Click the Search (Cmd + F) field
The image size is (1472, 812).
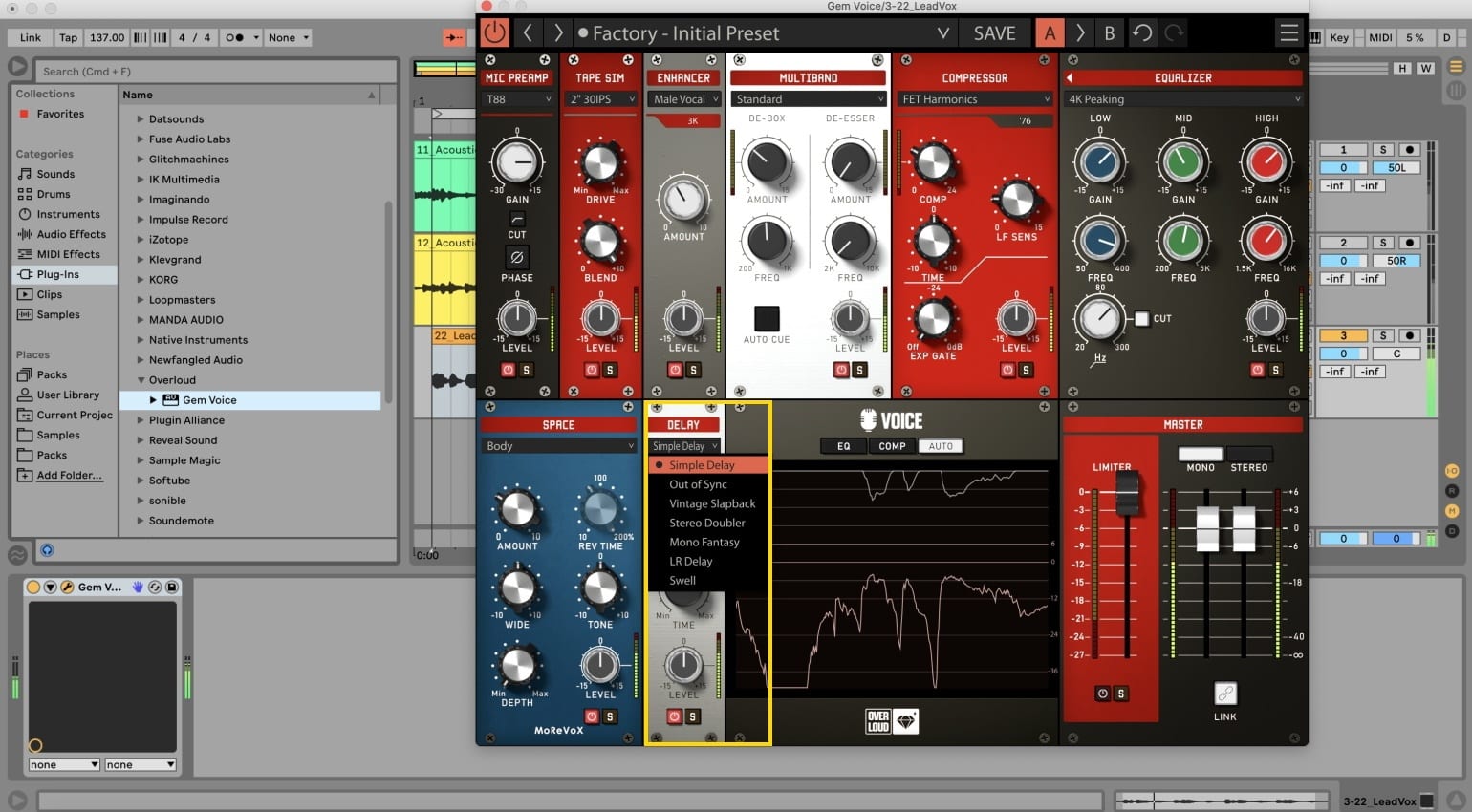pos(216,71)
